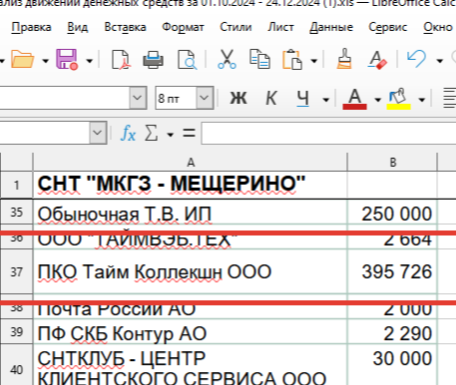Open the Open-file dropdown arrow
Image resolution: width=456 pixels, height=385 pixels.
point(45,61)
